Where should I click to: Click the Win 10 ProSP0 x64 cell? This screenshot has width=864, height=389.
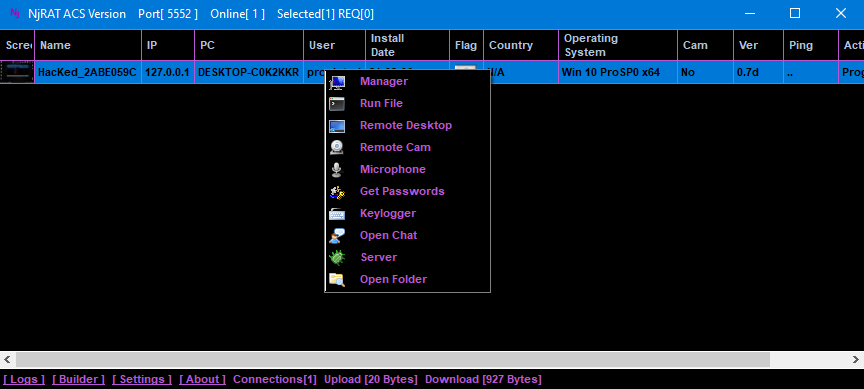tap(618, 72)
